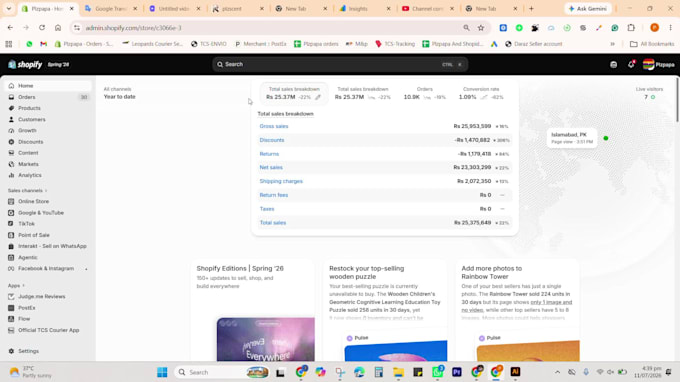Open the PostEx app icon

11,308
